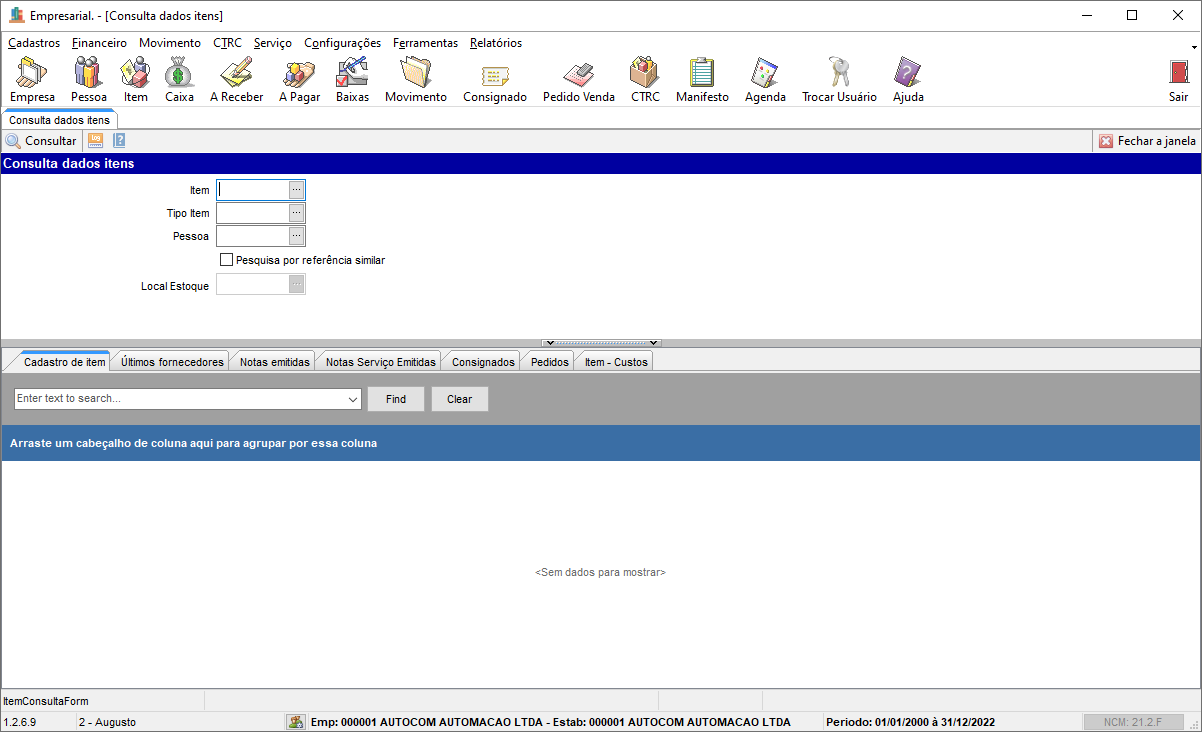
Task: Open the Financeiro menu
Action: click(x=99, y=43)
